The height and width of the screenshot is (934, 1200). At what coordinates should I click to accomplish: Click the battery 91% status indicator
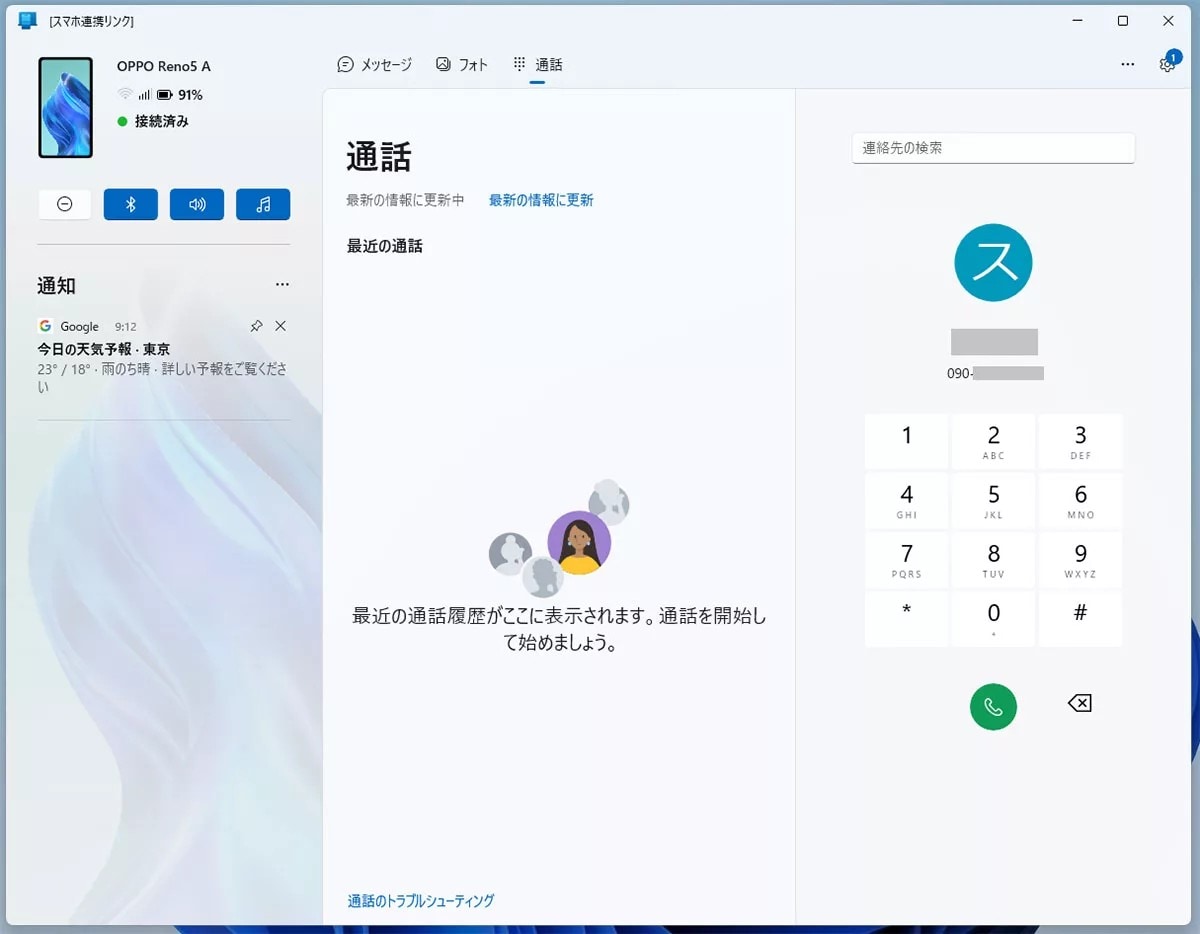tap(180, 95)
